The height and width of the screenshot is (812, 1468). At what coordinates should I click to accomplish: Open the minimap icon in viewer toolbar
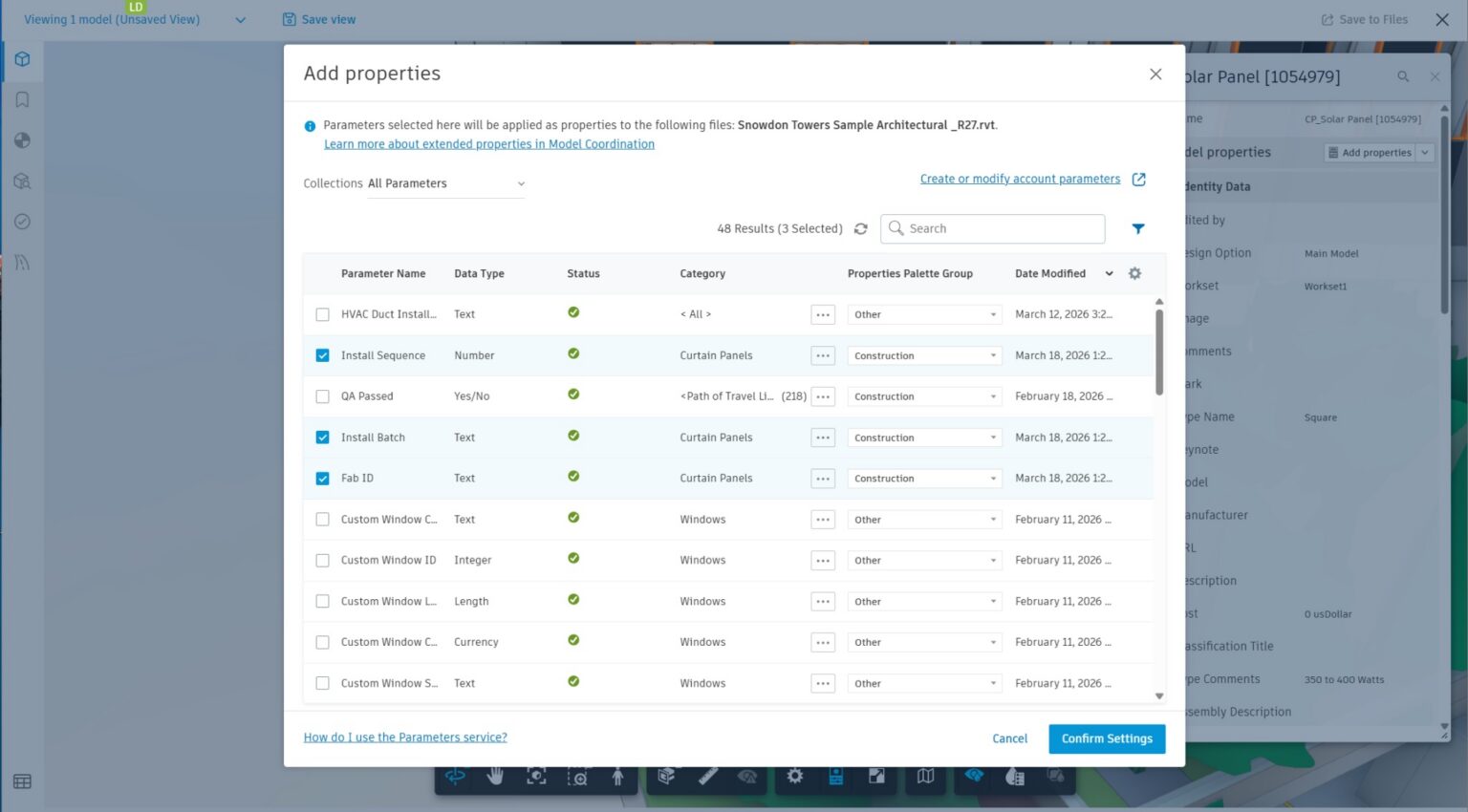click(925, 776)
